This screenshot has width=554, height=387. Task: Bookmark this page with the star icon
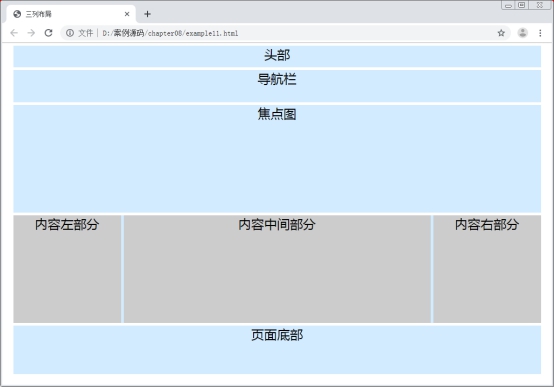[501, 33]
